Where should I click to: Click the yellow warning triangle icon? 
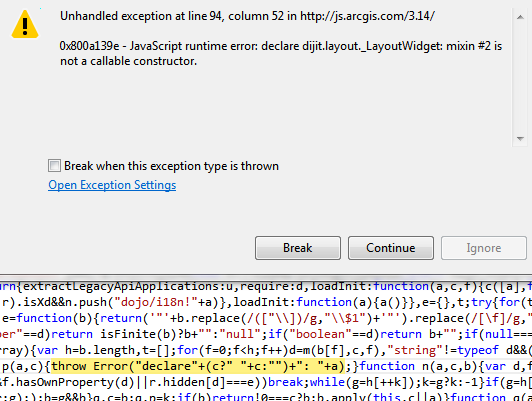[25, 24]
